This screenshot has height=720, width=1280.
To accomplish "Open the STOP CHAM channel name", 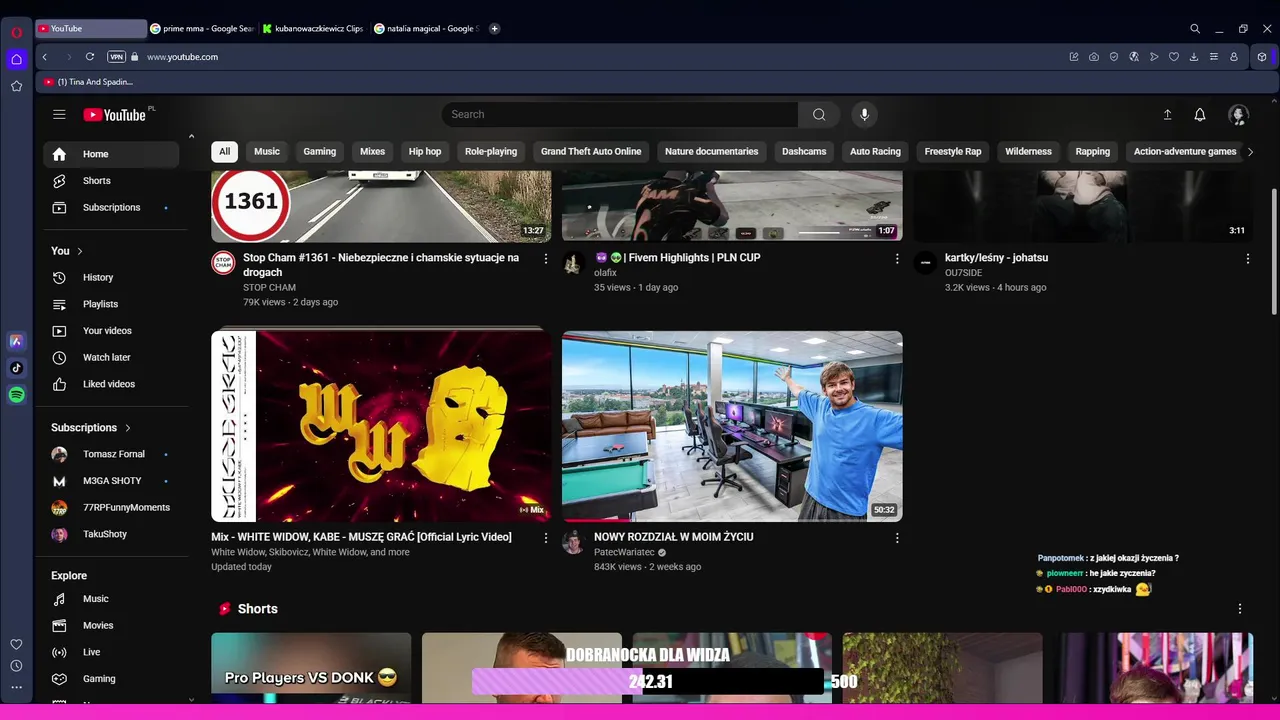I will coord(269,288).
